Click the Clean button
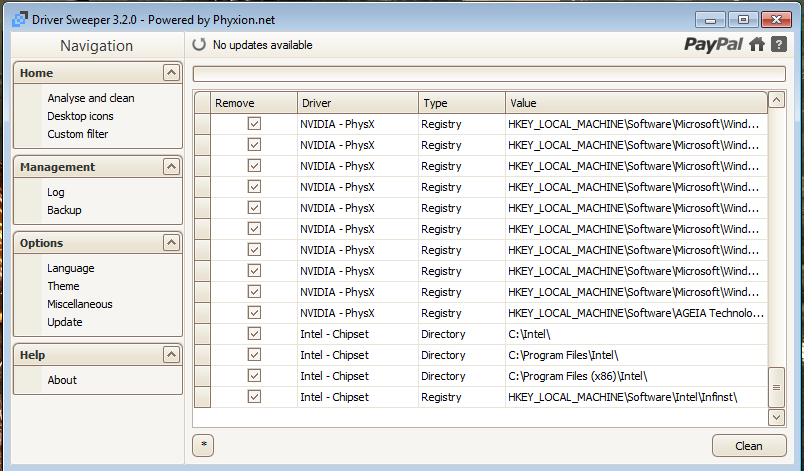This screenshot has height=471, width=804. pos(749,446)
